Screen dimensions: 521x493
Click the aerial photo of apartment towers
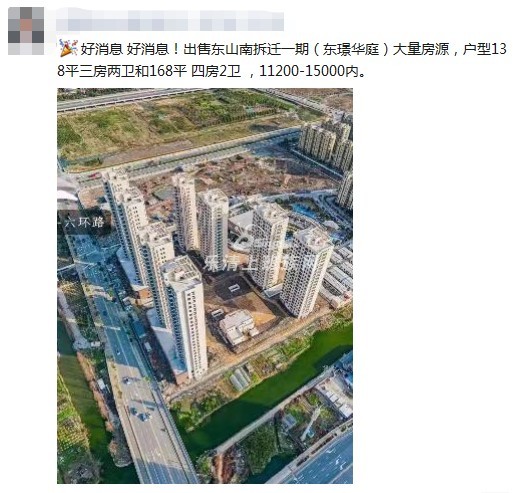[x=205, y=286]
